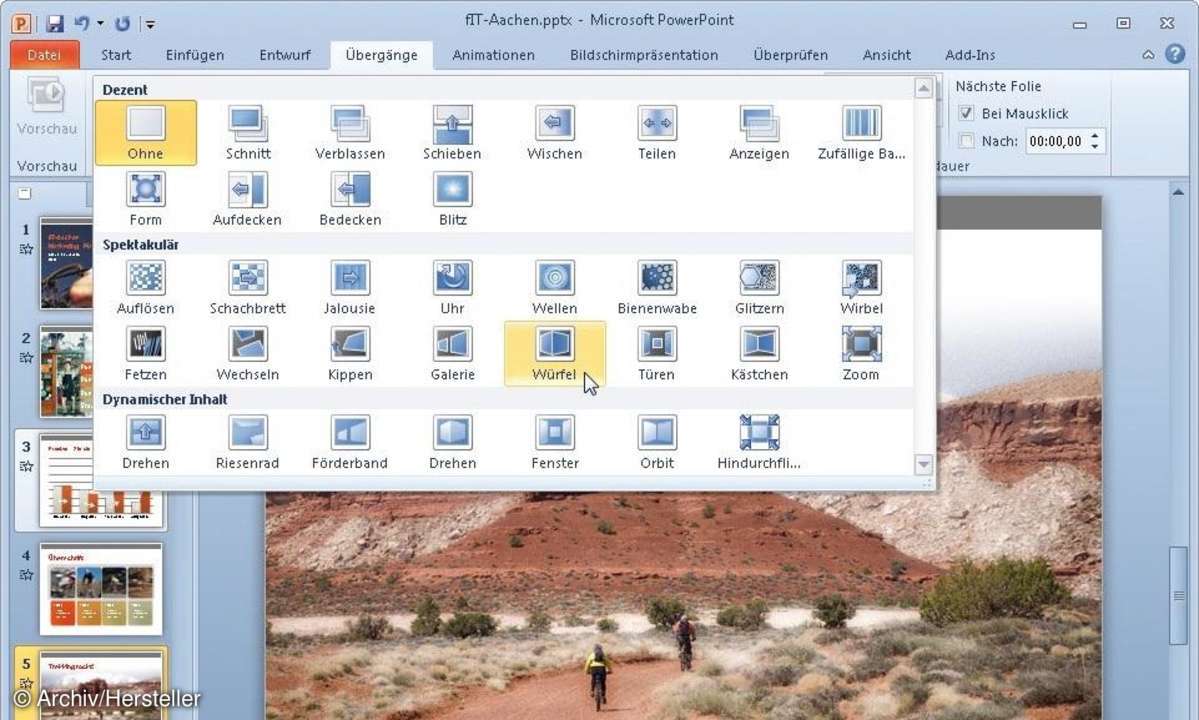1199x720 pixels.
Task: Choose the Verblassen transition
Action: pos(350,133)
